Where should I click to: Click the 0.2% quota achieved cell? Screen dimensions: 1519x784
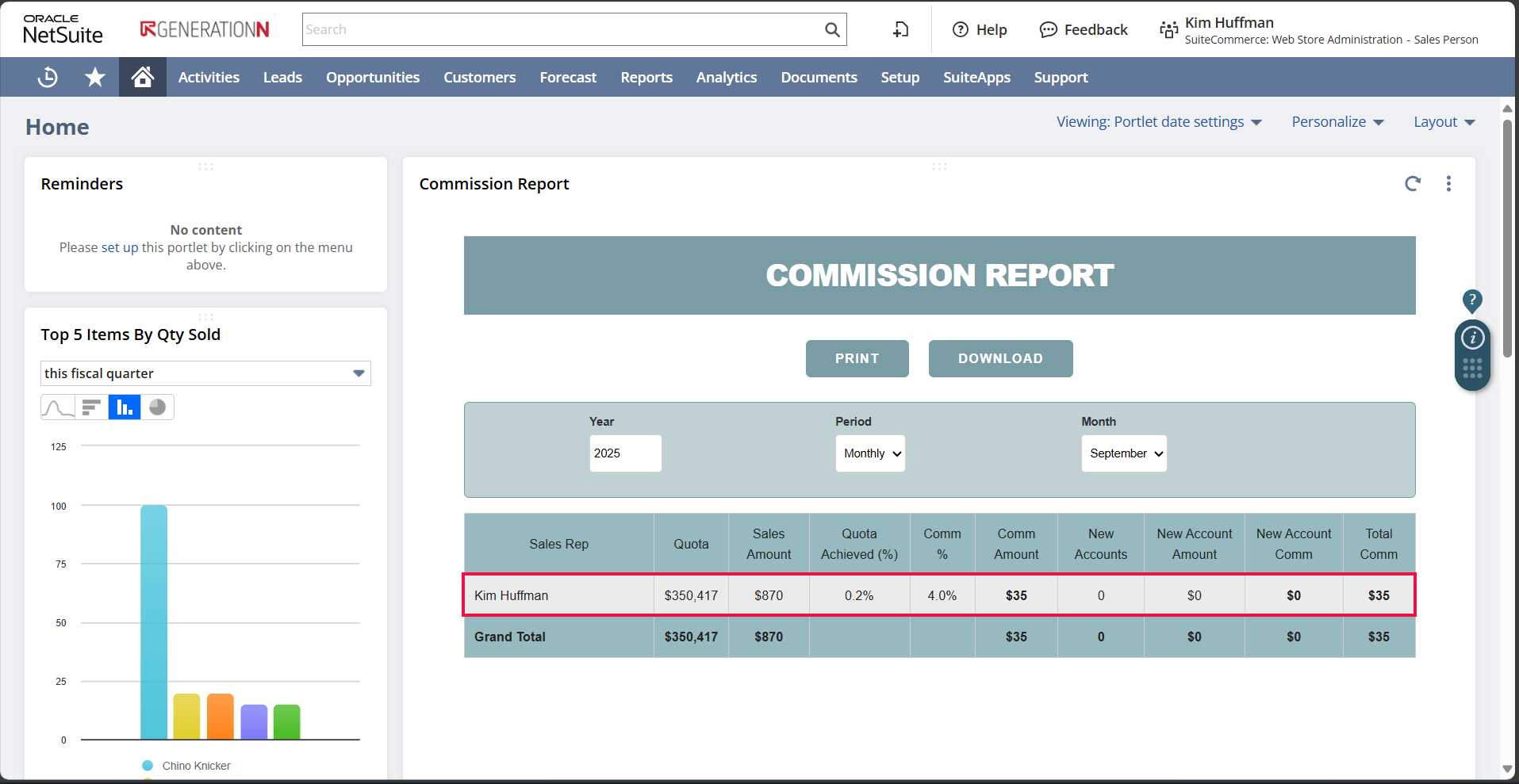click(859, 595)
